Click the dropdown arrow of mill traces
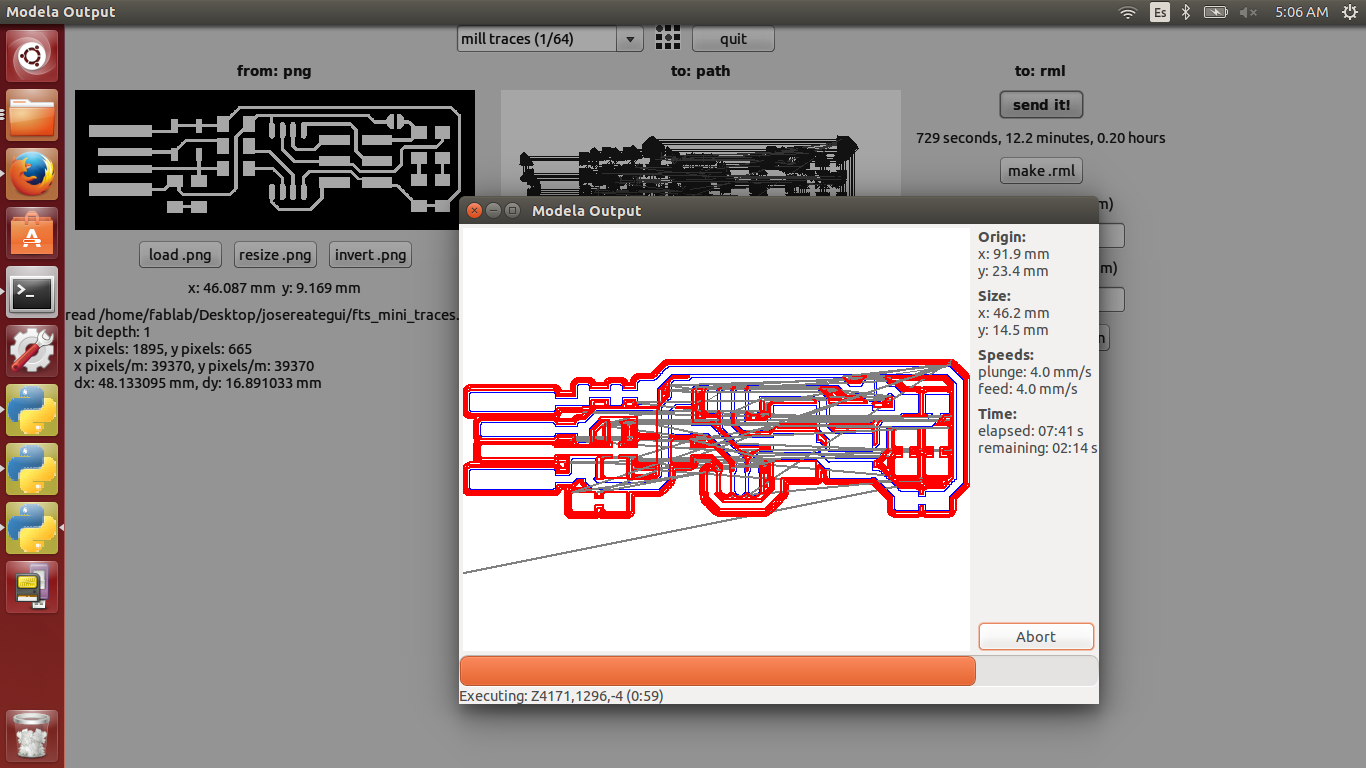Viewport: 1366px width, 768px height. [x=630, y=40]
